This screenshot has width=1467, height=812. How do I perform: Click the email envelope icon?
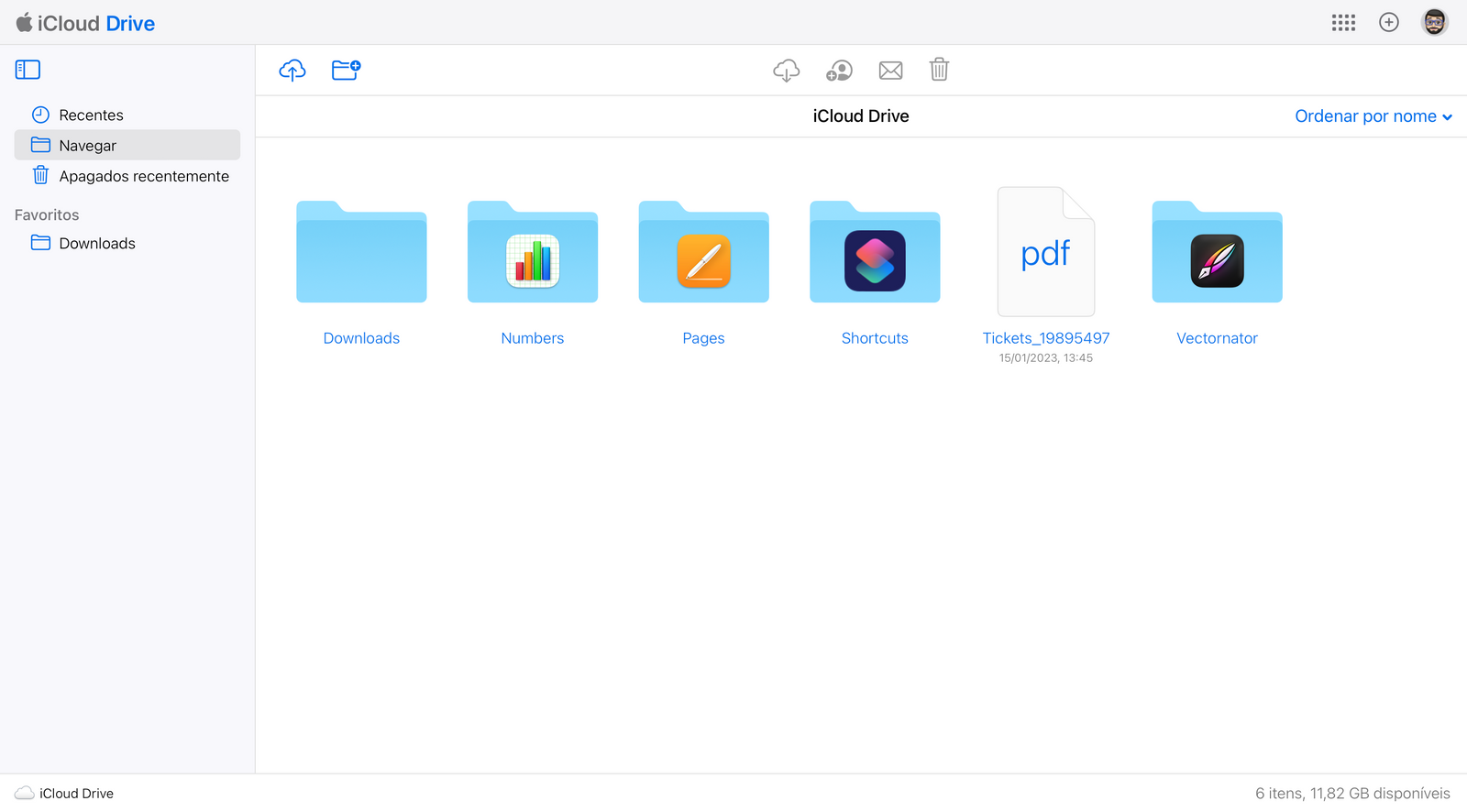click(x=890, y=70)
